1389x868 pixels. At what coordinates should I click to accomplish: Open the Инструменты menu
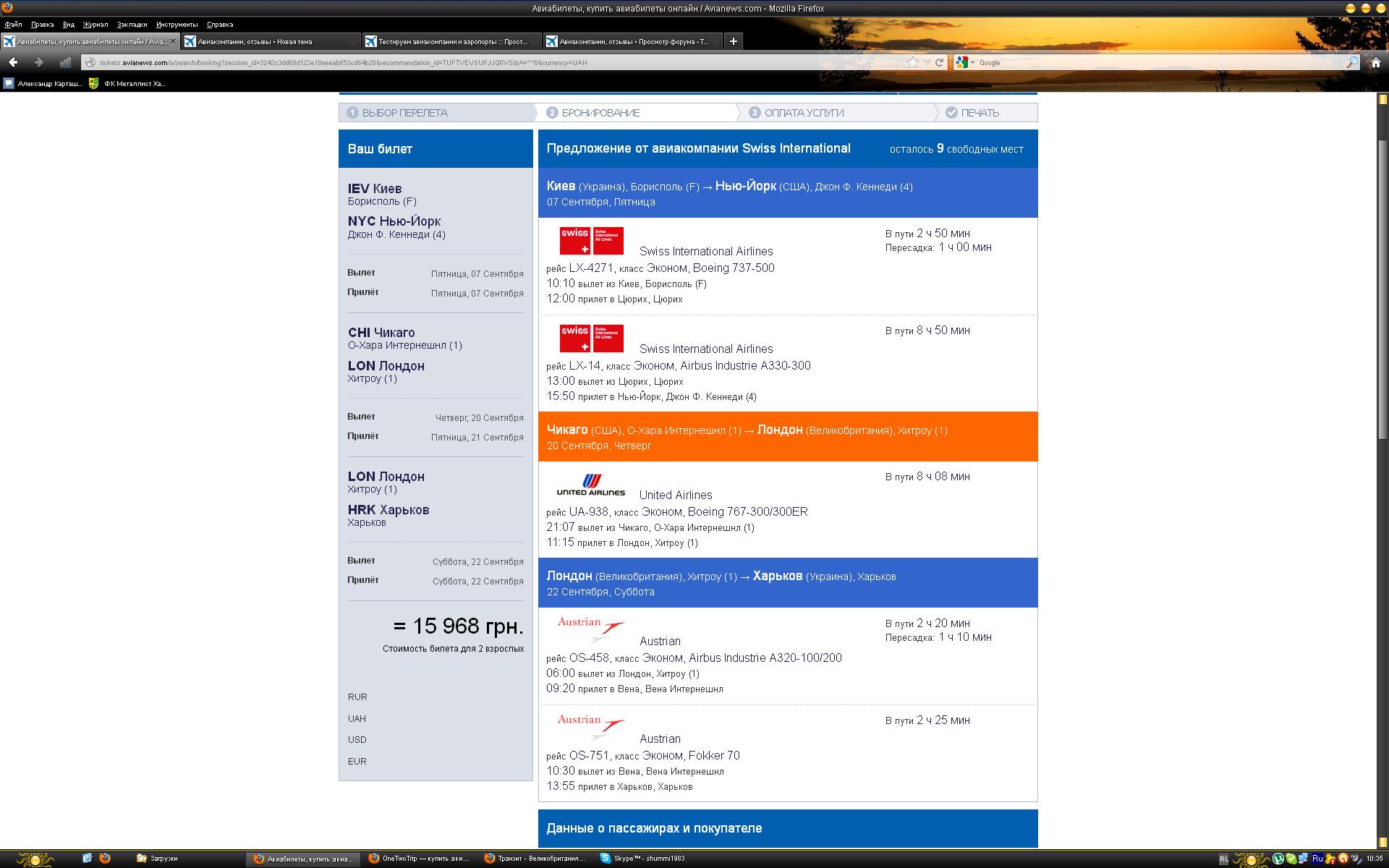click(x=177, y=25)
